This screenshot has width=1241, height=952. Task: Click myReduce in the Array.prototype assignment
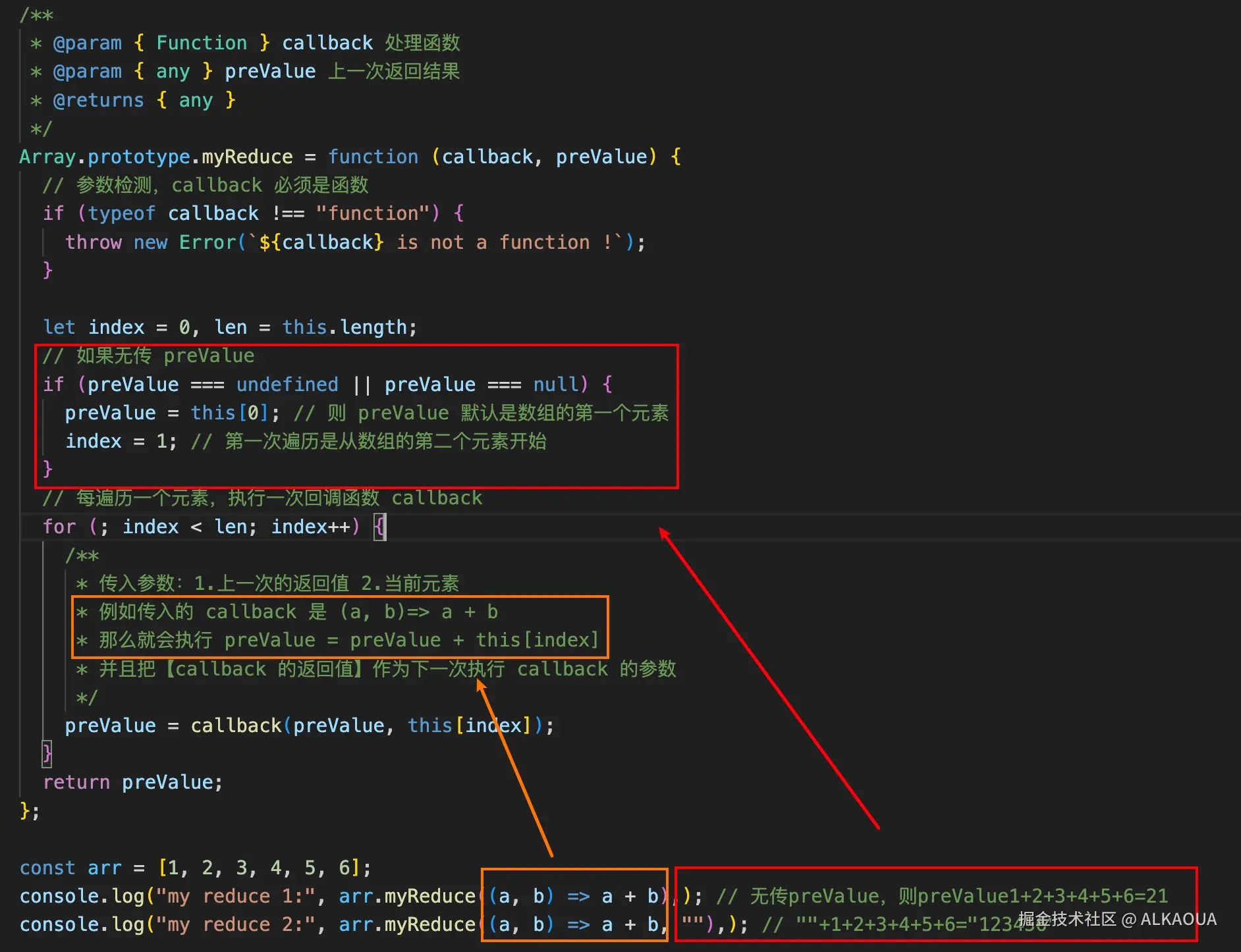point(247,157)
